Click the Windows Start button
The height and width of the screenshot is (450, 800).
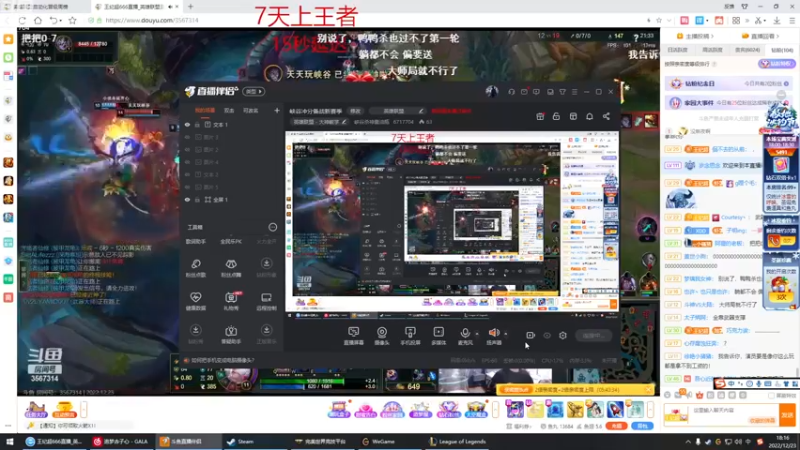pos(9,442)
